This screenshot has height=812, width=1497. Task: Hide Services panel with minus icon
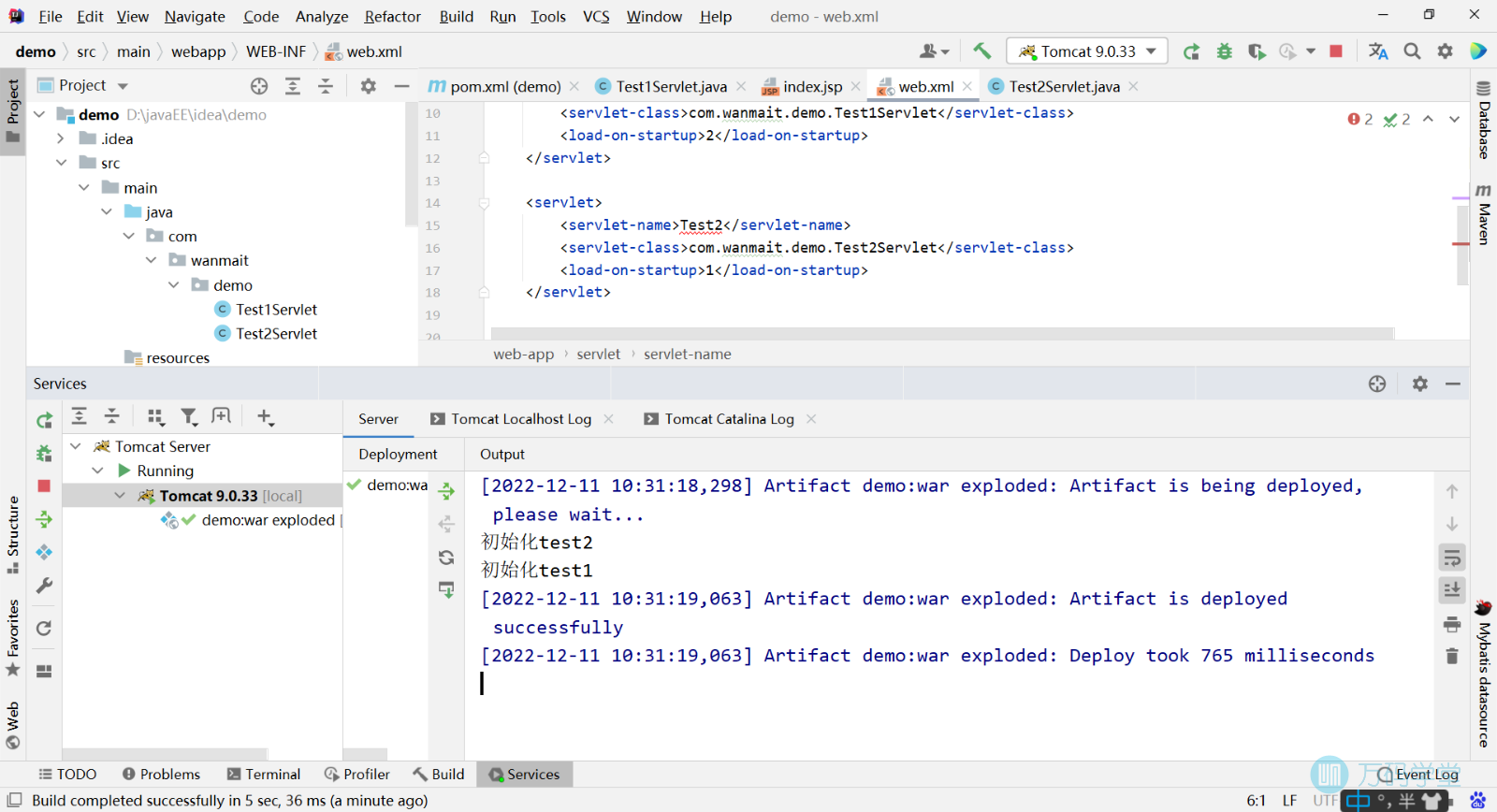pyautogui.click(x=1453, y=384)
